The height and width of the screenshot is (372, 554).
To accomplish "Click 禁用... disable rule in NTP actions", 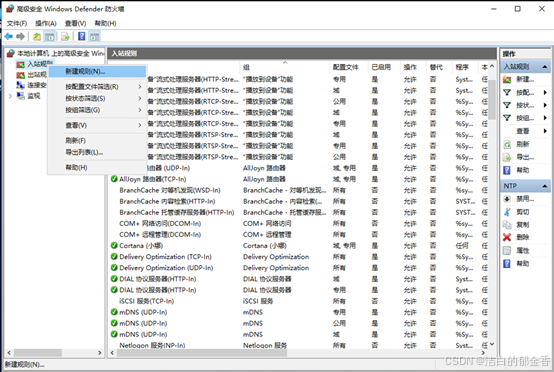I will click(x=525, y=199).
